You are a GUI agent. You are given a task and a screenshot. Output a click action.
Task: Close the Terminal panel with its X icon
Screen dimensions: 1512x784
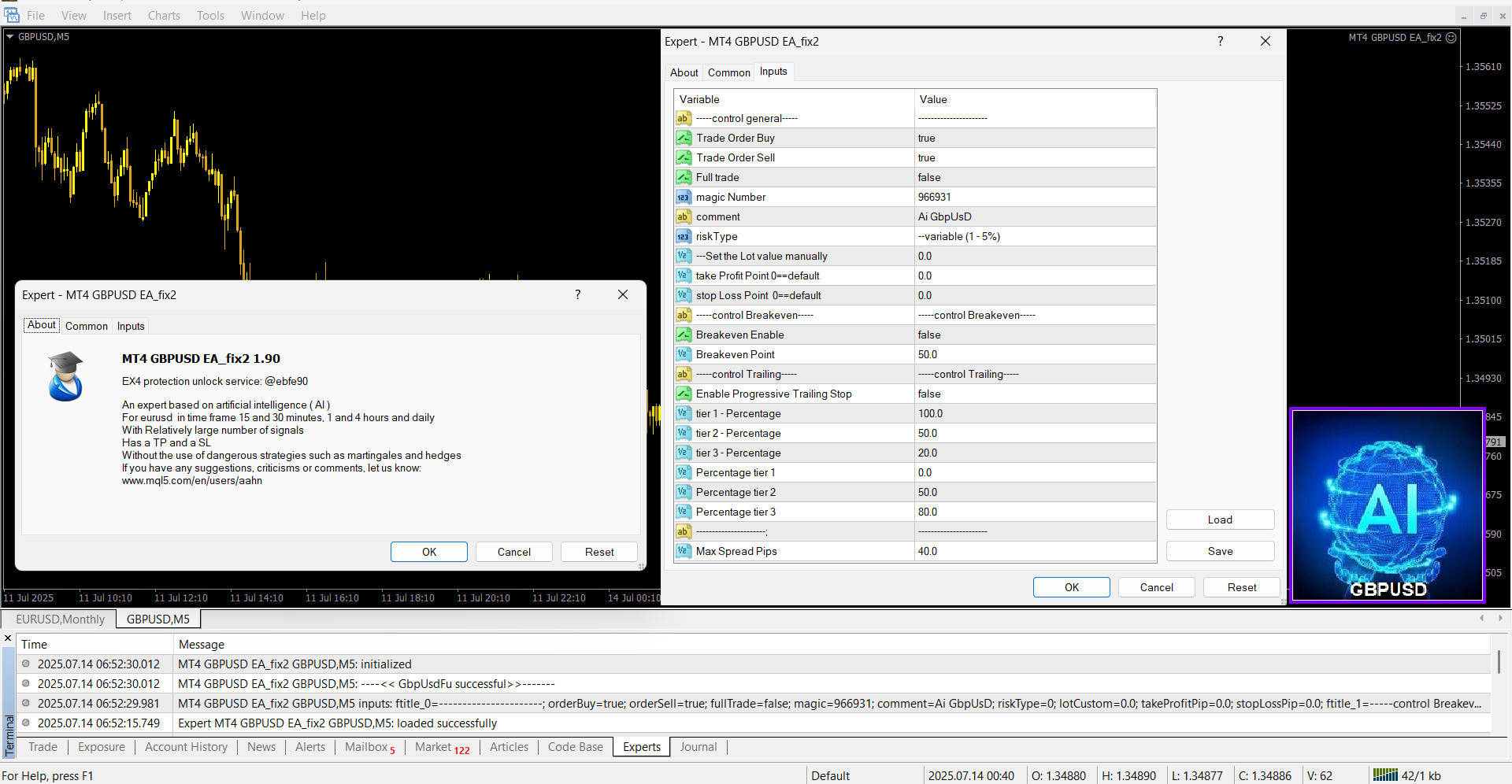click(x=8, y=638)
